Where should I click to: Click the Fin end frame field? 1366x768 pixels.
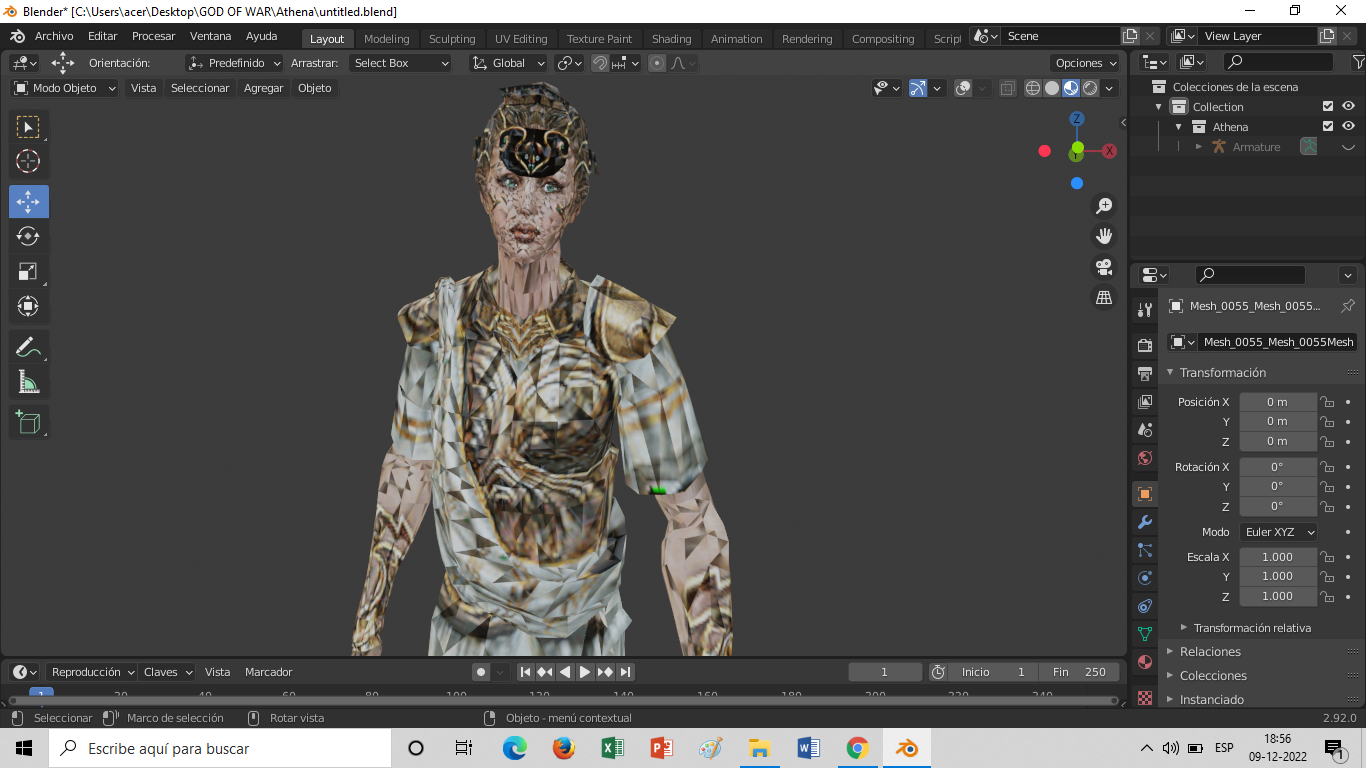pos(1079,672)
